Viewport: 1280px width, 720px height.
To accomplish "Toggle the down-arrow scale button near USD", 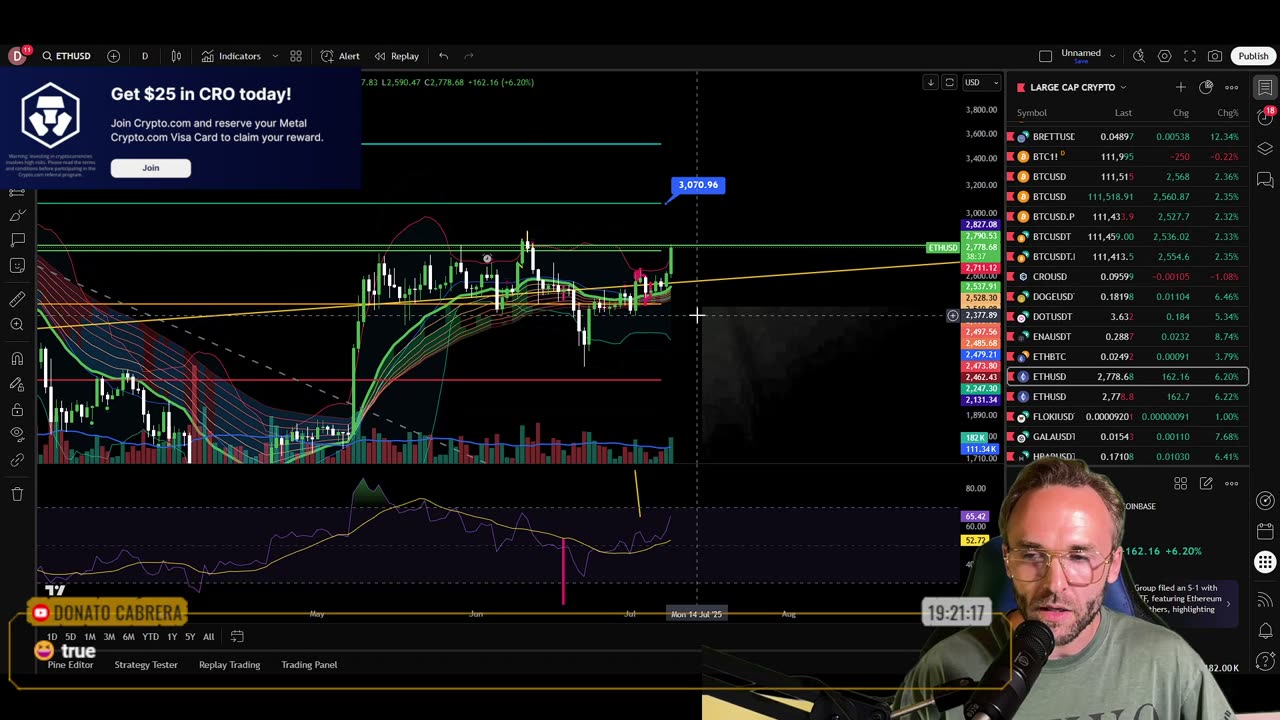I will (930, 82).
